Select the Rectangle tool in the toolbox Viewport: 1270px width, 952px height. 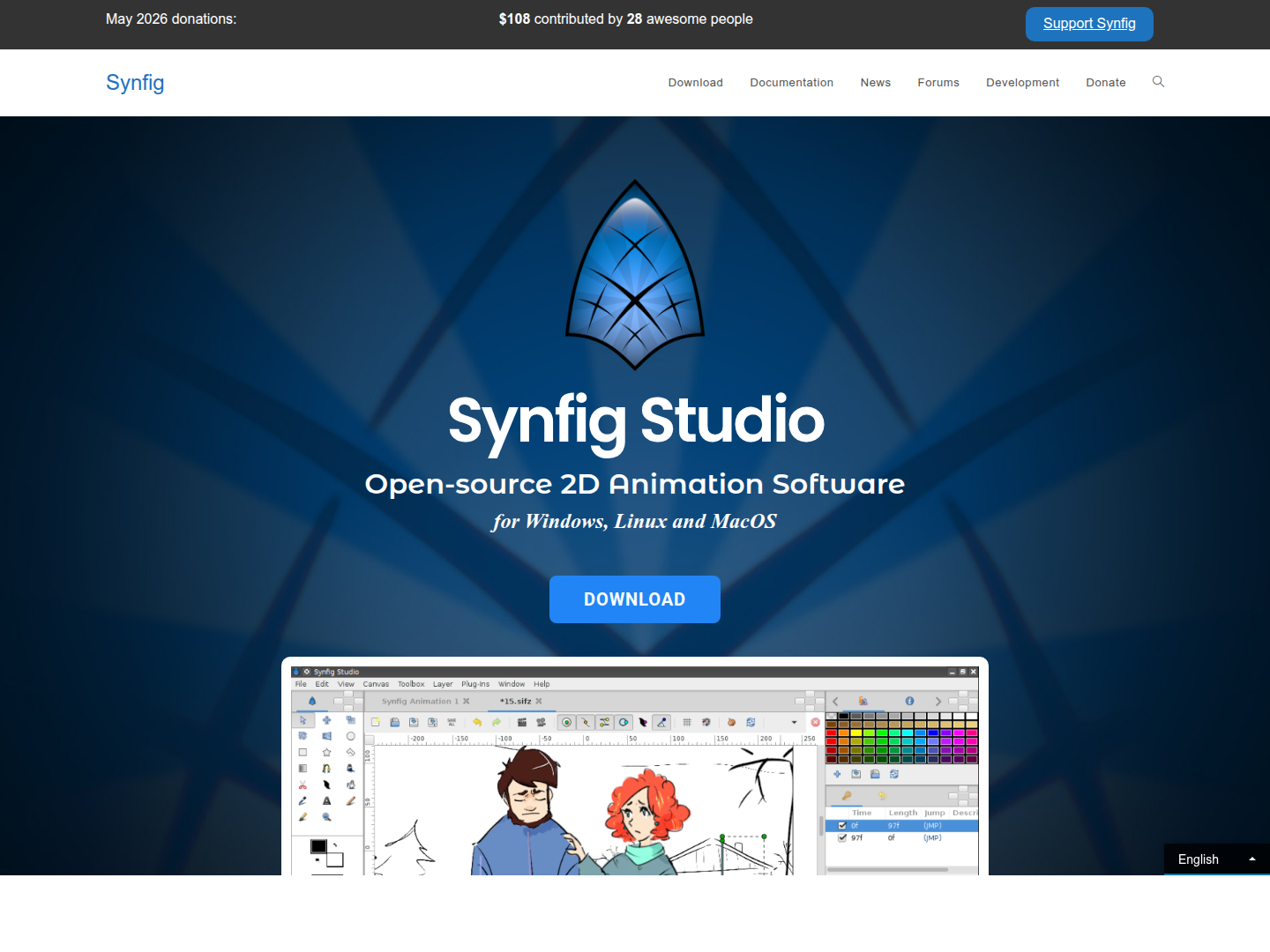[303, 752]
